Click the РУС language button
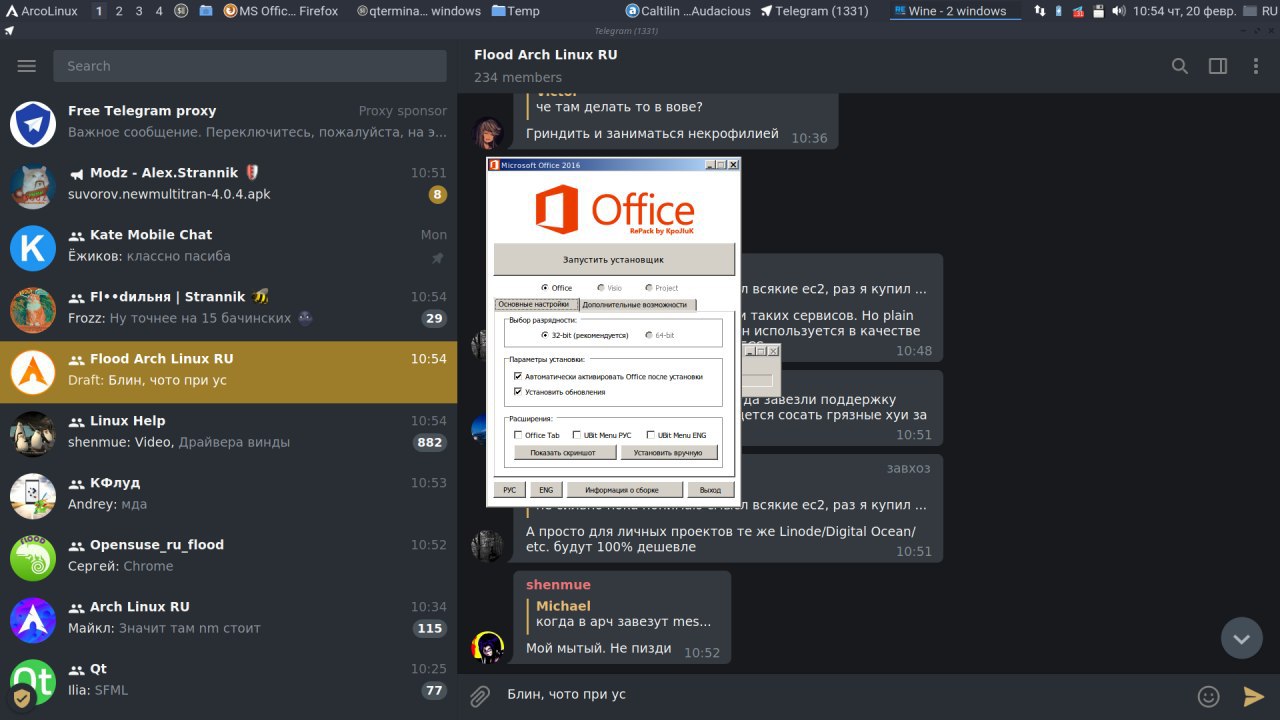1280x720 pixels. (510, 490)
